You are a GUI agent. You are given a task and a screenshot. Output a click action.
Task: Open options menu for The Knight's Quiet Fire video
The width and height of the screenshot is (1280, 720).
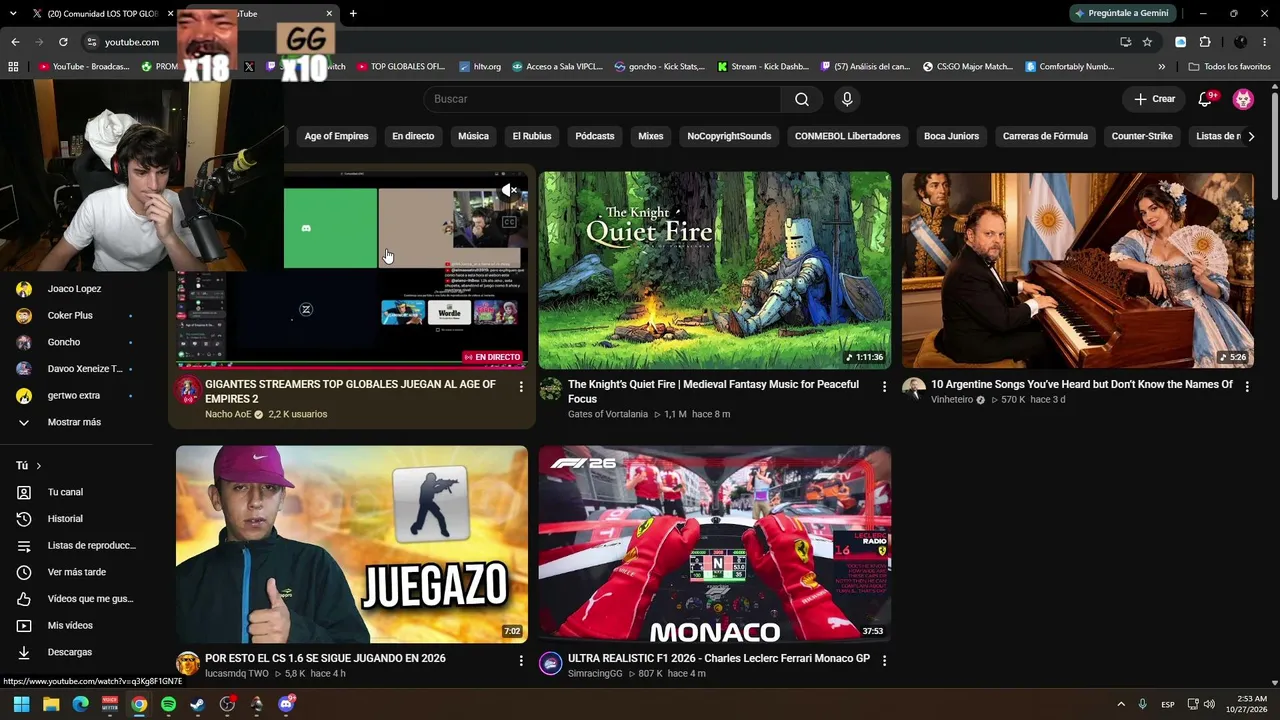point(884,386)
